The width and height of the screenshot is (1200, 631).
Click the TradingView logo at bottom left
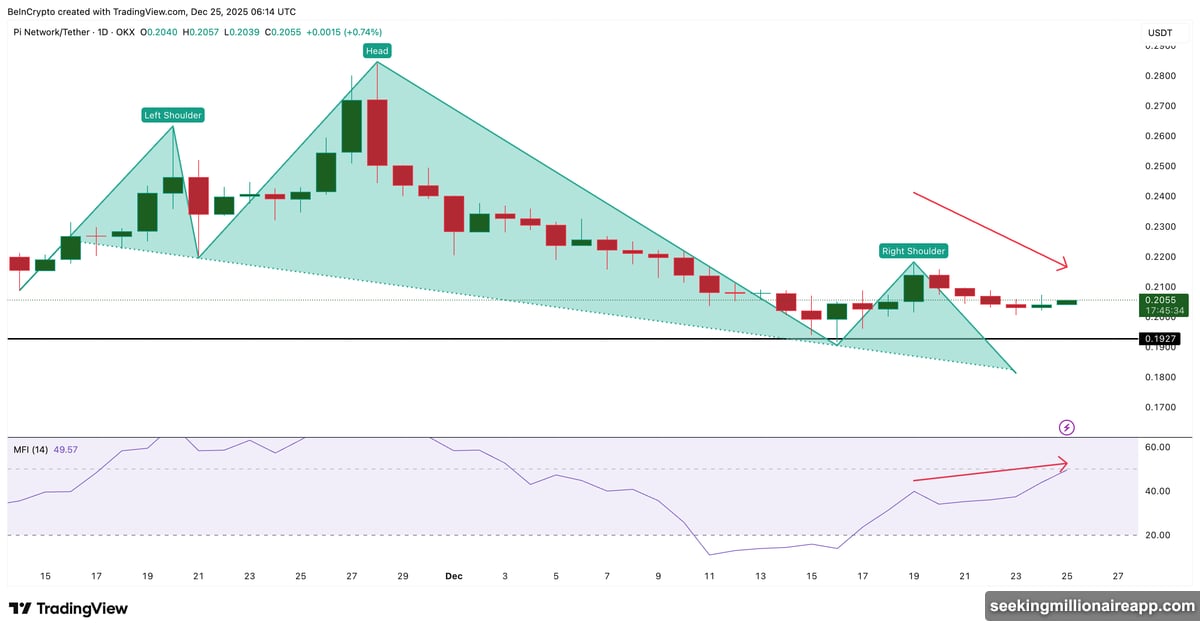70,608
